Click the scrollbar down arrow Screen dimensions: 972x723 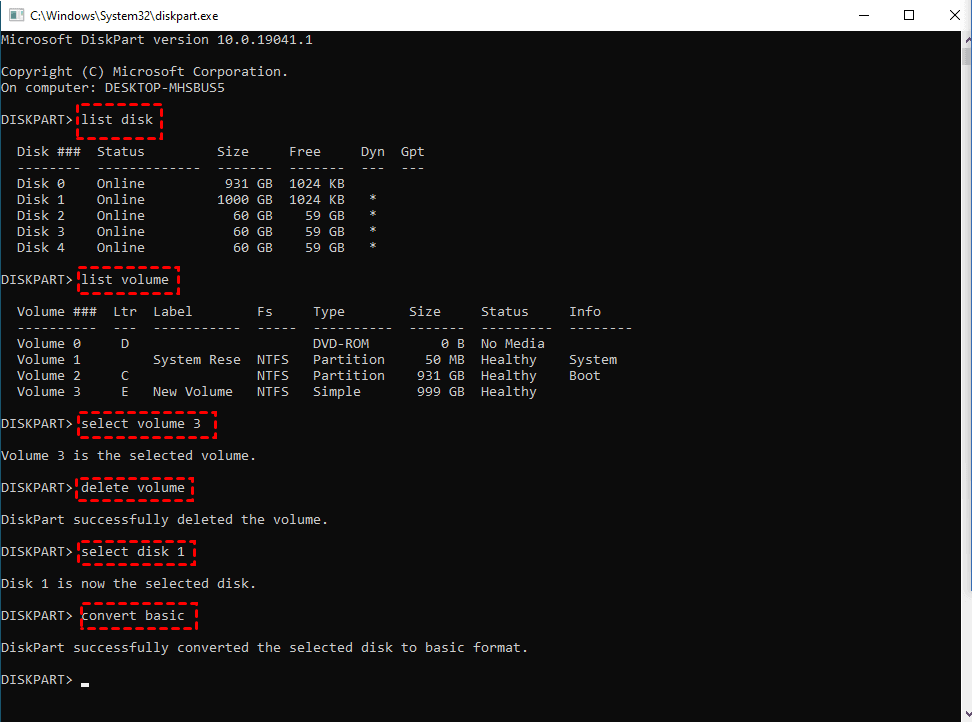click(963, 713)
